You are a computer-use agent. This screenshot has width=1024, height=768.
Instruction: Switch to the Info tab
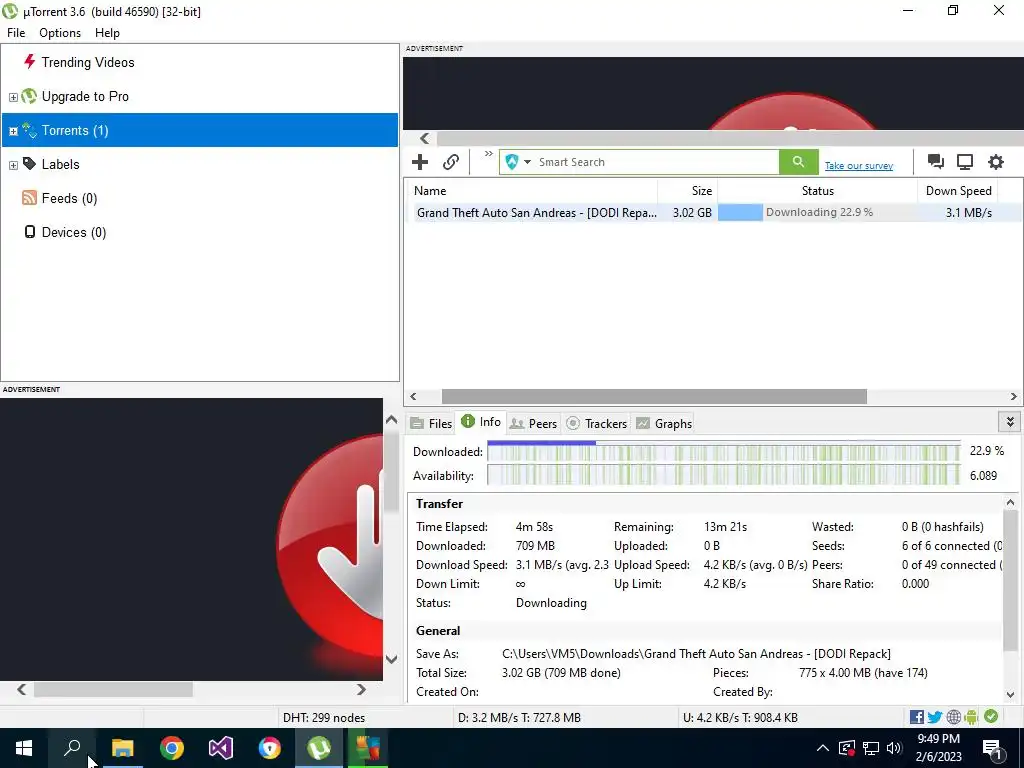click(481, 422)
